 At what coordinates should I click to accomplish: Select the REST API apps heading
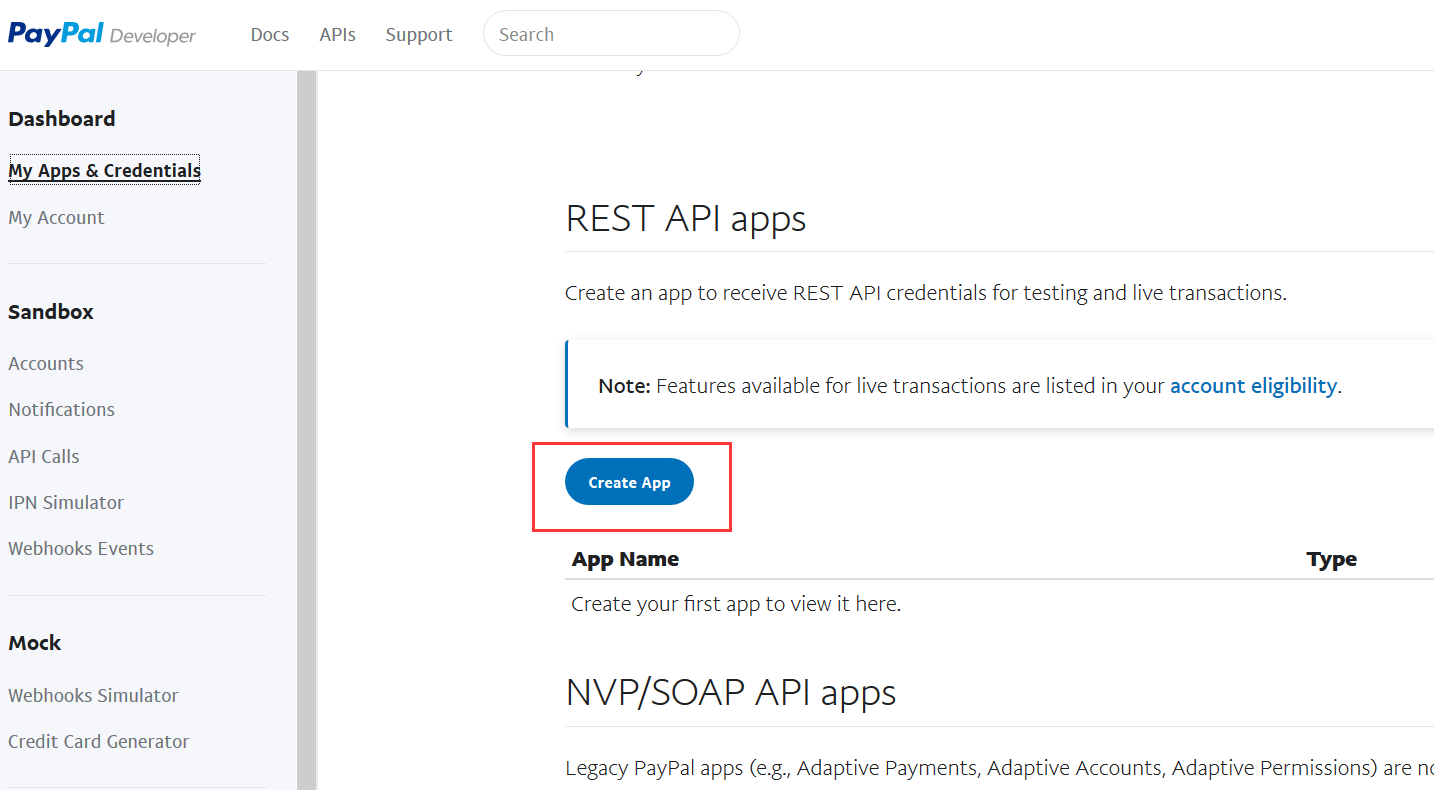point(686,218)
